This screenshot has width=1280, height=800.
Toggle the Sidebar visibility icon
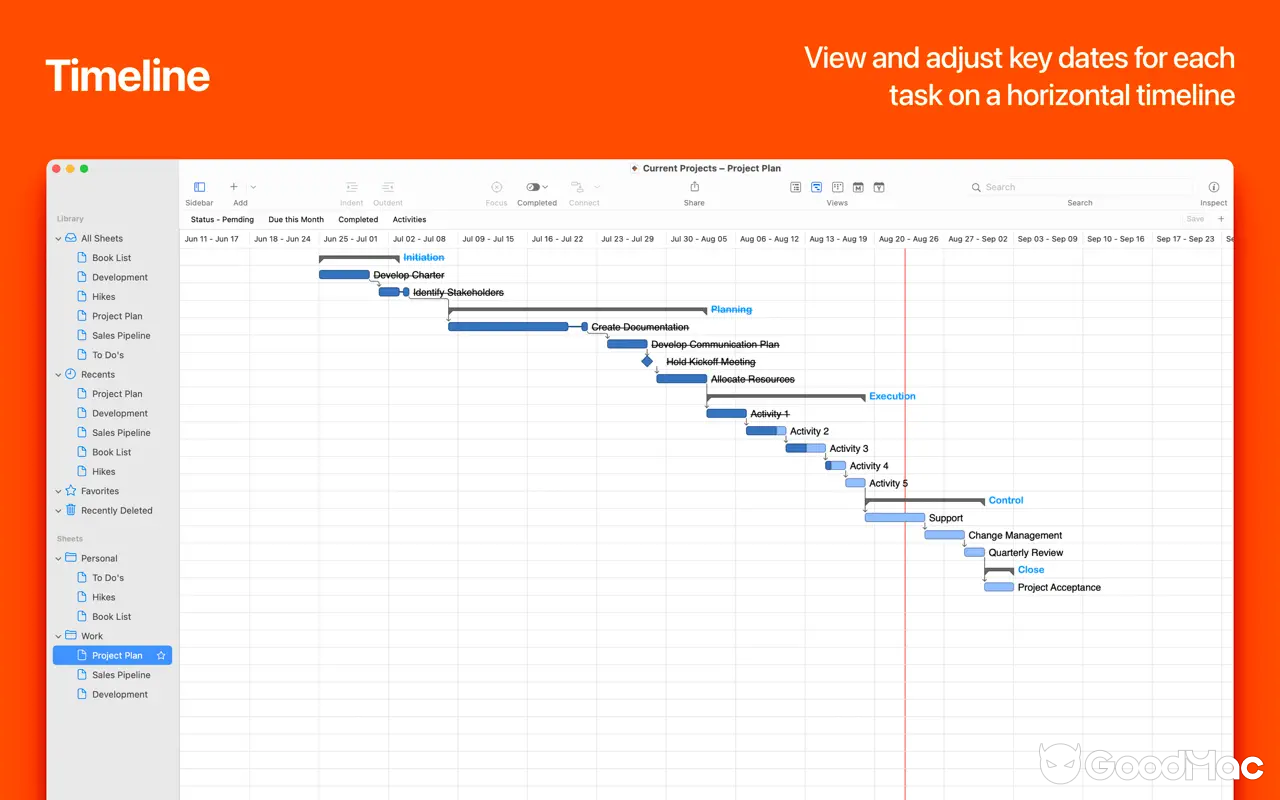[199, 187]
